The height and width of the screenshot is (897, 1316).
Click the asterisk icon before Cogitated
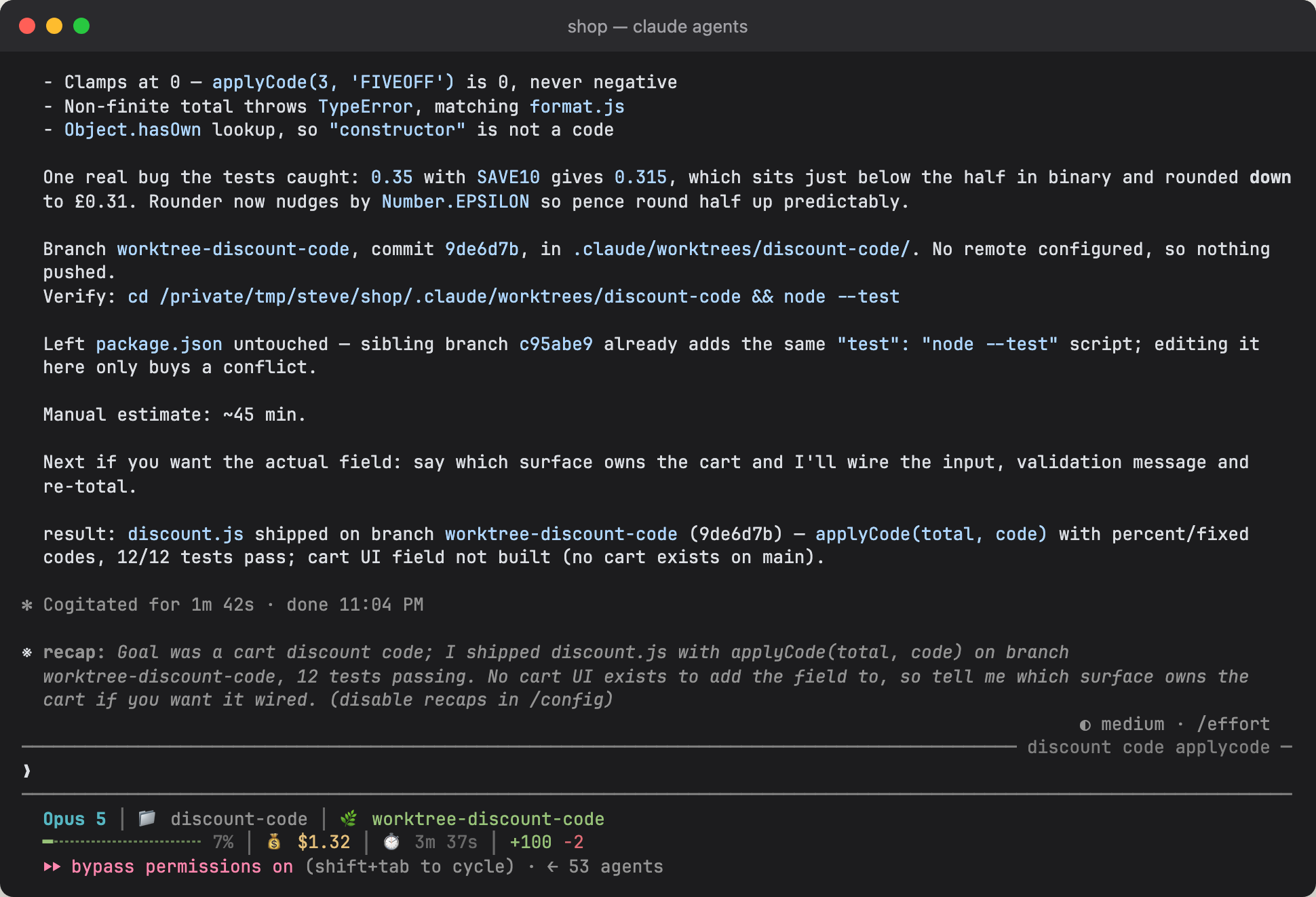point(27,605)
